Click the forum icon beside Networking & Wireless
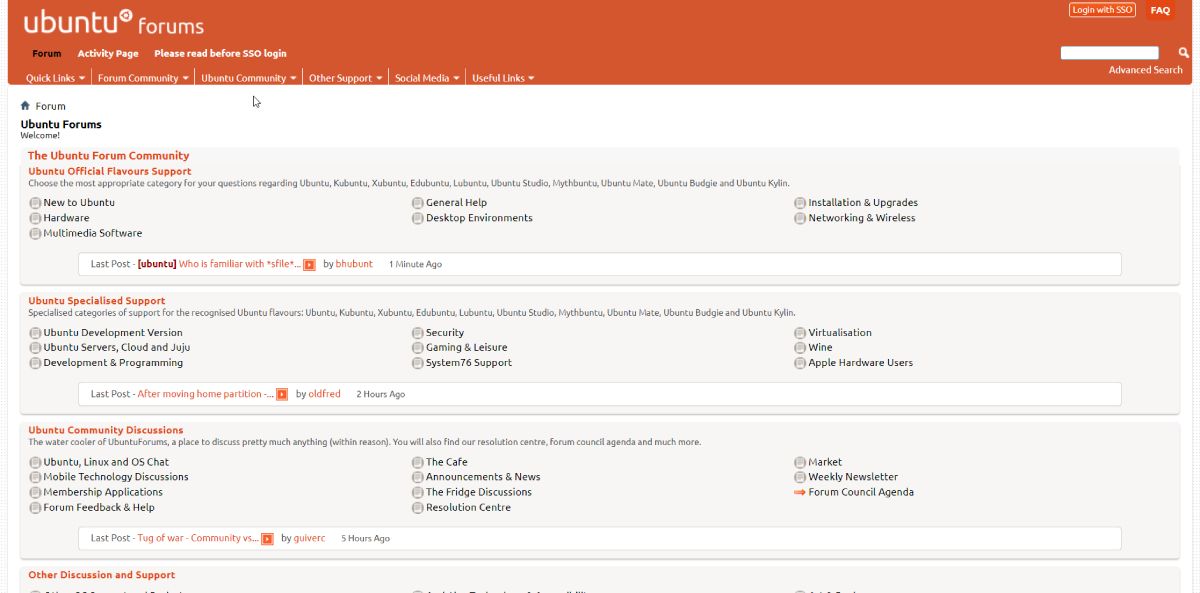 pyautogui.click(x=800, y=218)
